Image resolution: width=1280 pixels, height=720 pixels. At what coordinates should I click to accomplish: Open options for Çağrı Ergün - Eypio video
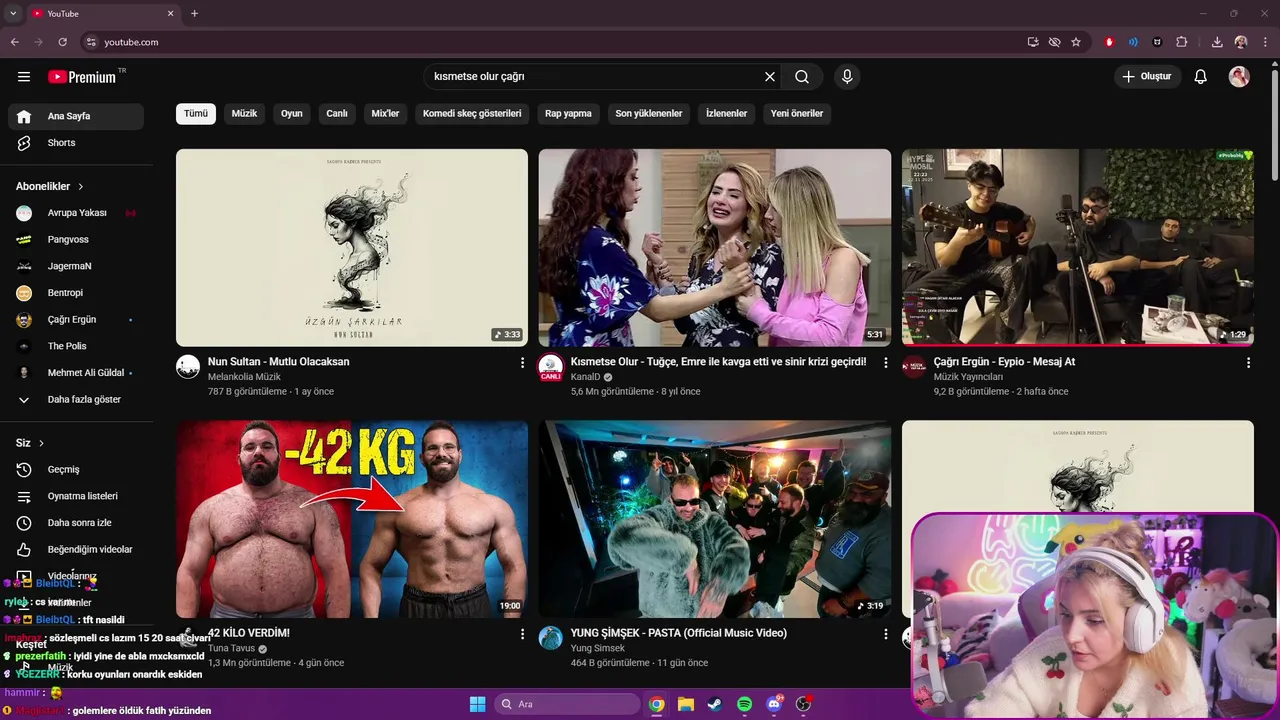pyautogui.click(x=1248, y=363)
